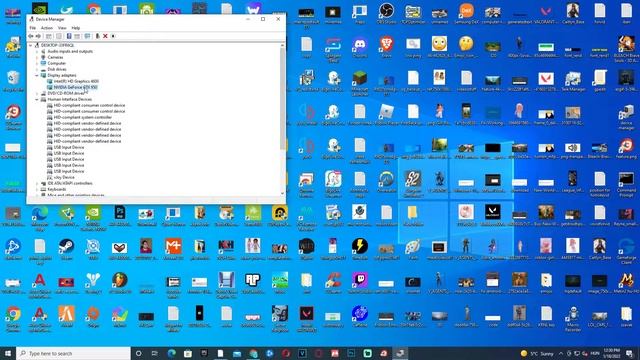Select the Macro Recorder desktop icon

pos(573,318)
